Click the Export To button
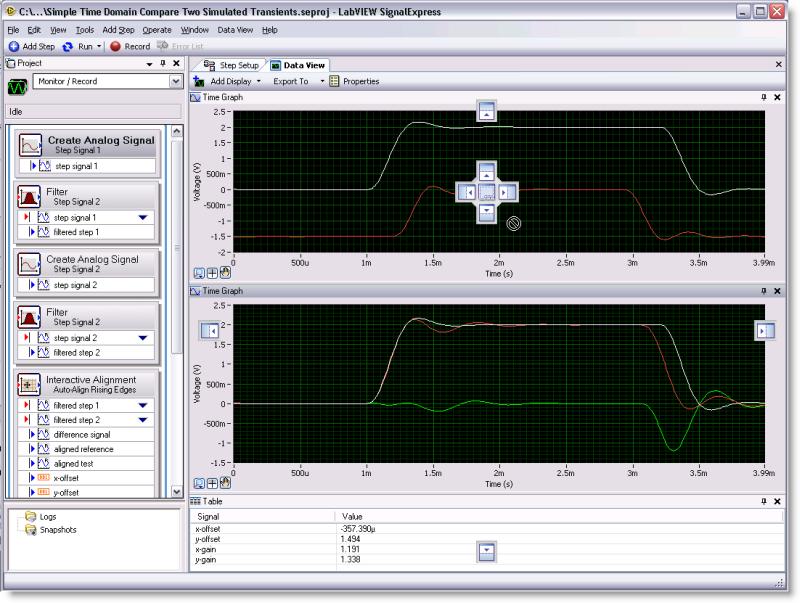 pos(291,80)
